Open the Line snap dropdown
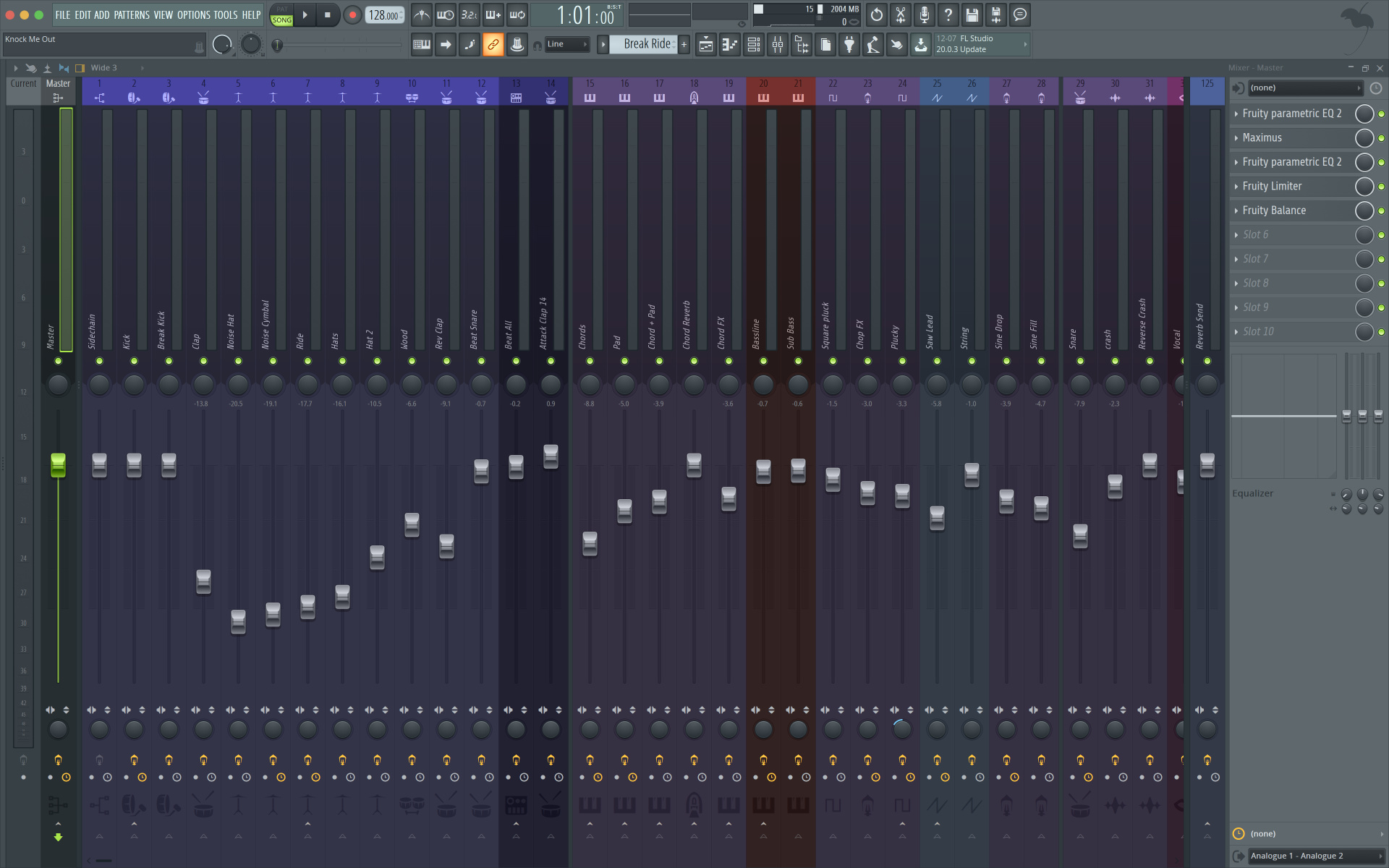 click(x=567, y=45)
